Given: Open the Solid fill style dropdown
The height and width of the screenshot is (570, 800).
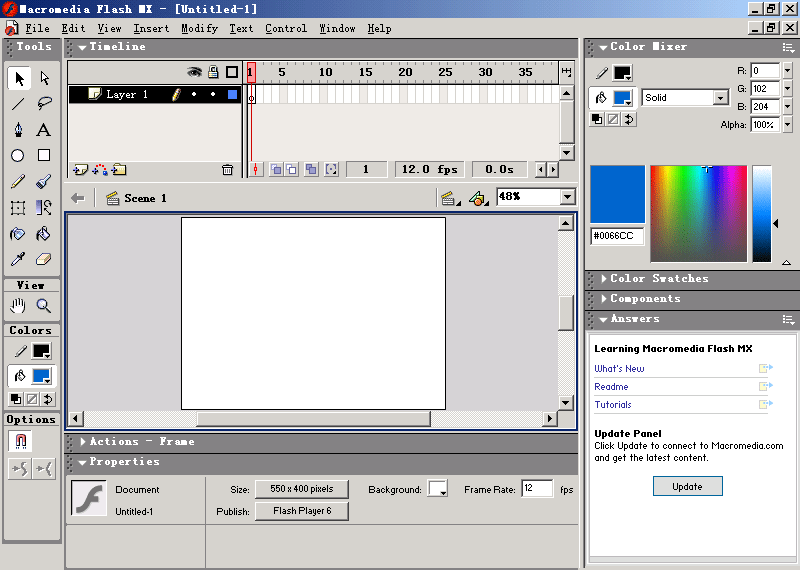Looking at the screenshot, I should pyautogui.click(x=720, y=97).
